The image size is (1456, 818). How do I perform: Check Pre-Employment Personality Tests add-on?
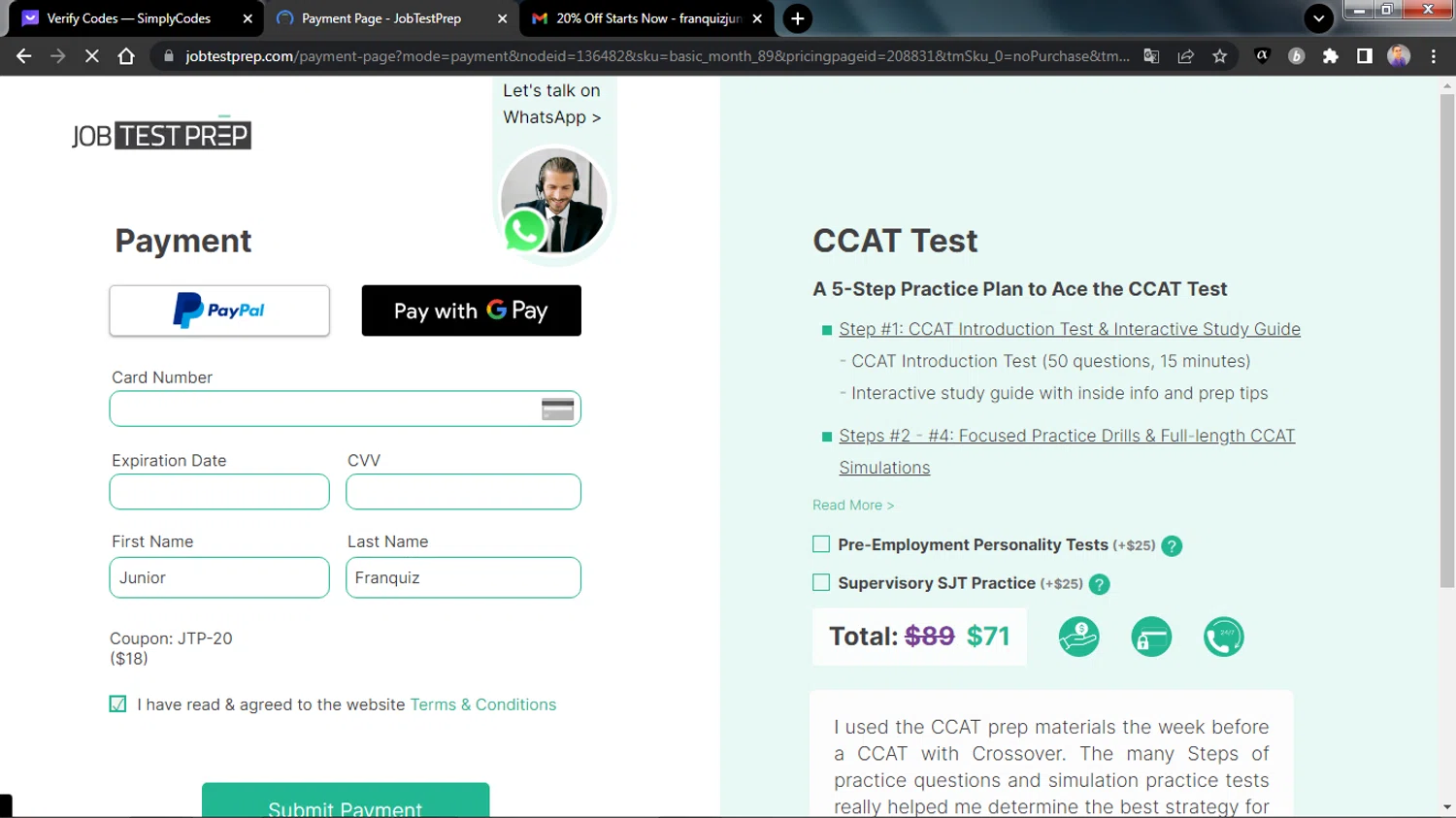pyautogui.click(x=821, y=544)
